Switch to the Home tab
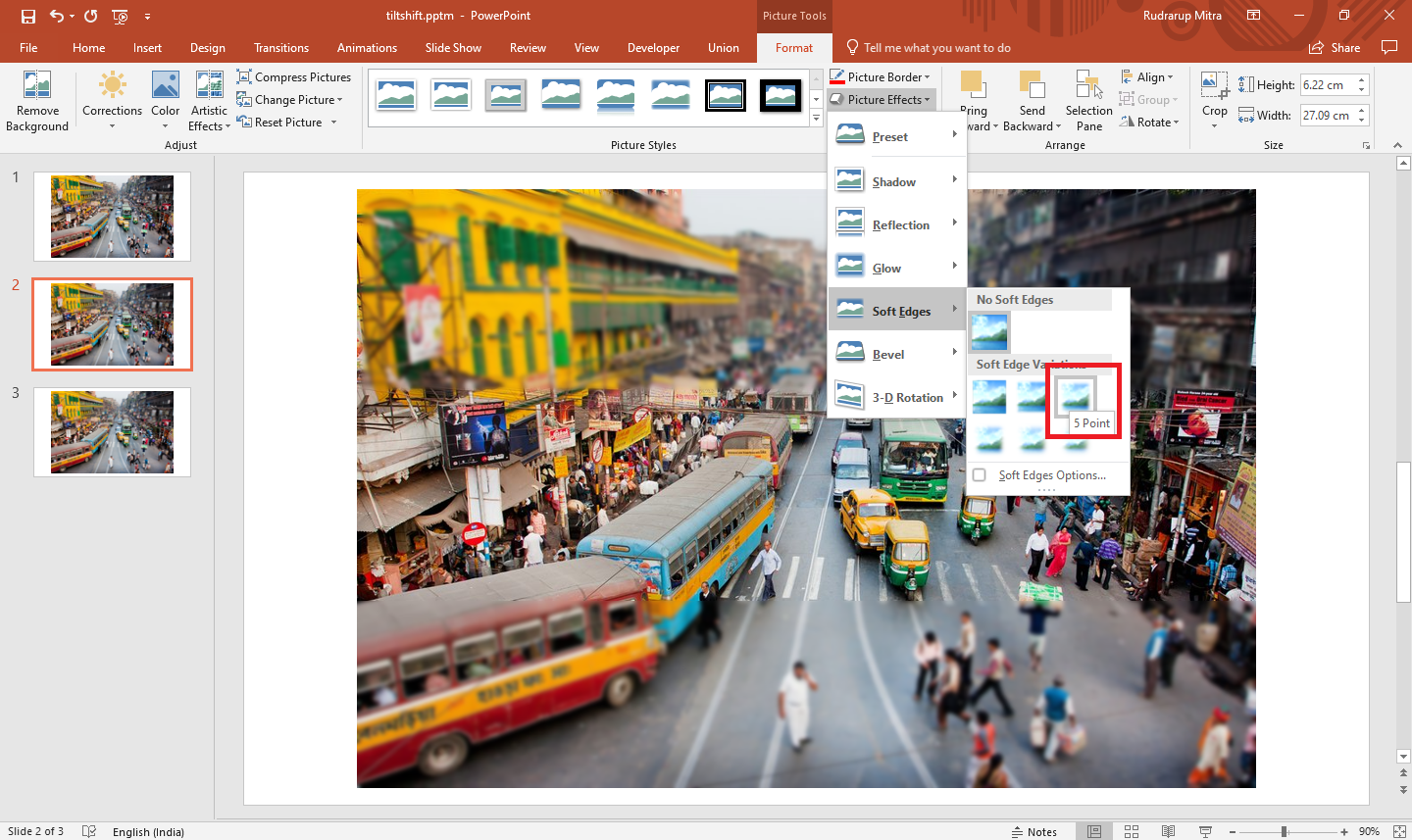 coord(88,47)
